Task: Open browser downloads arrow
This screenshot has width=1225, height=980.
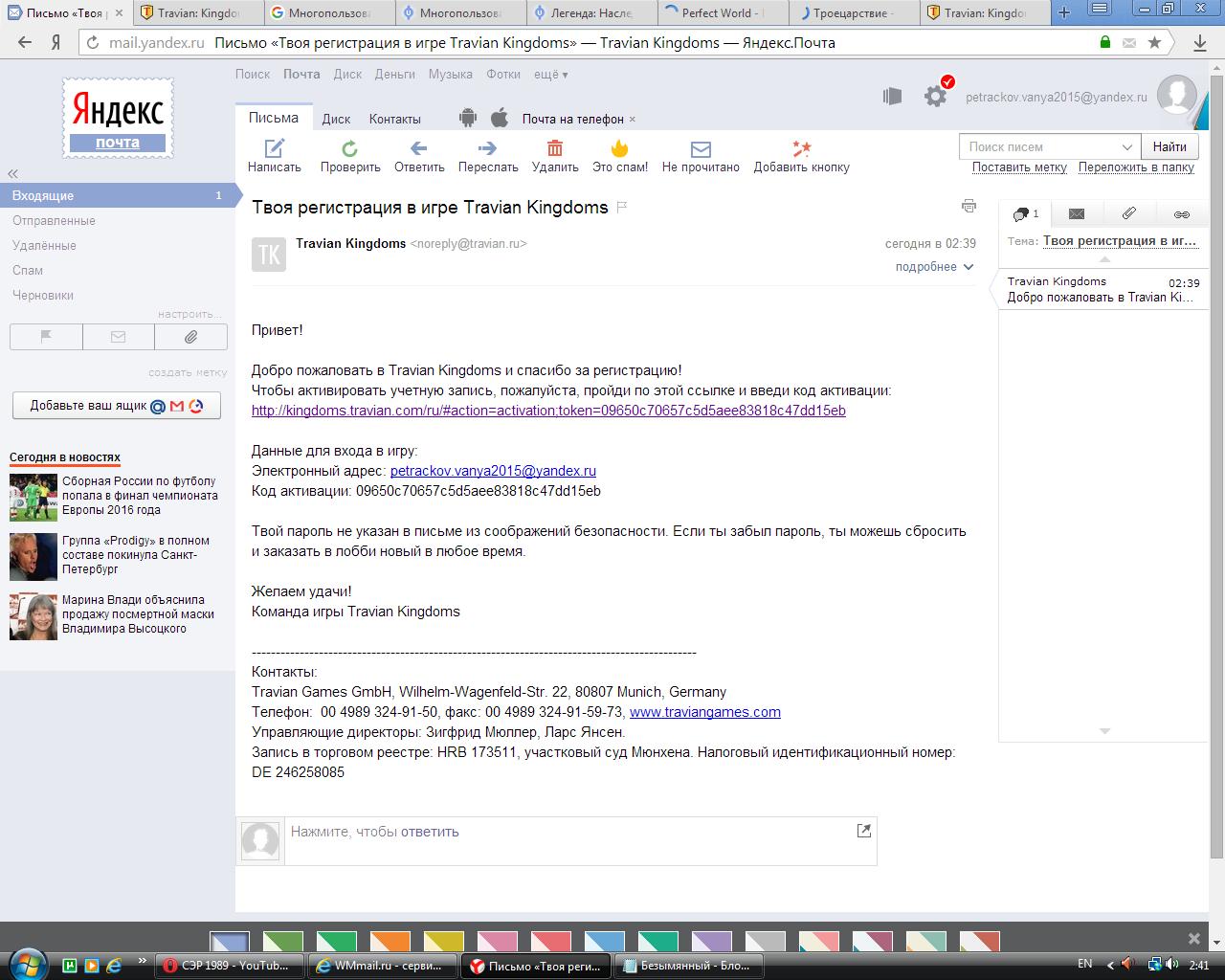Action: (1200, 42)
